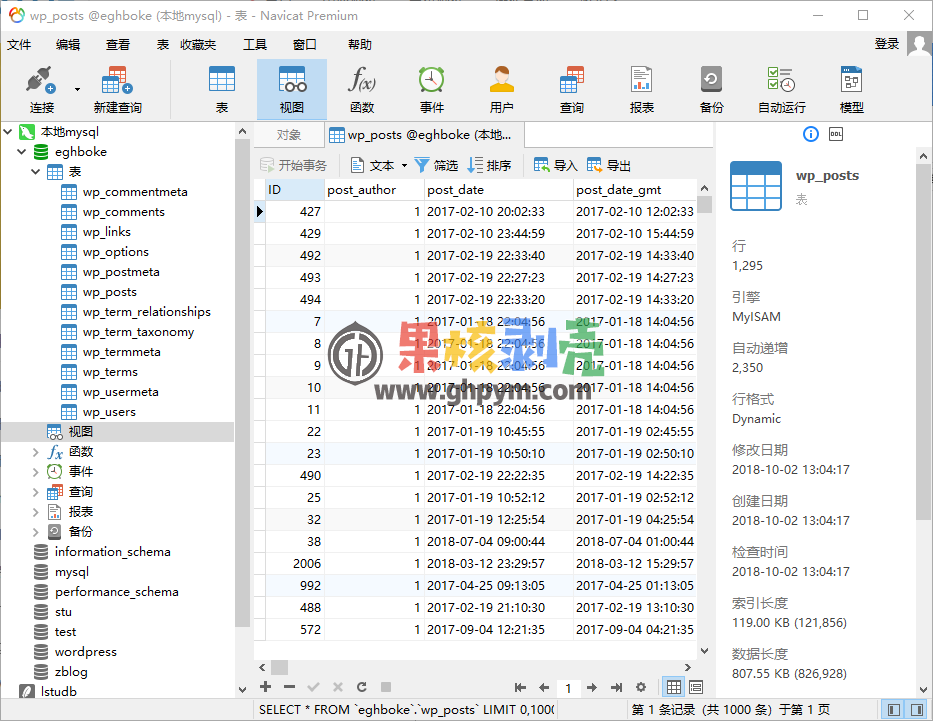
Task: Collapse the 本地mysql connection node
Action: 8,131
